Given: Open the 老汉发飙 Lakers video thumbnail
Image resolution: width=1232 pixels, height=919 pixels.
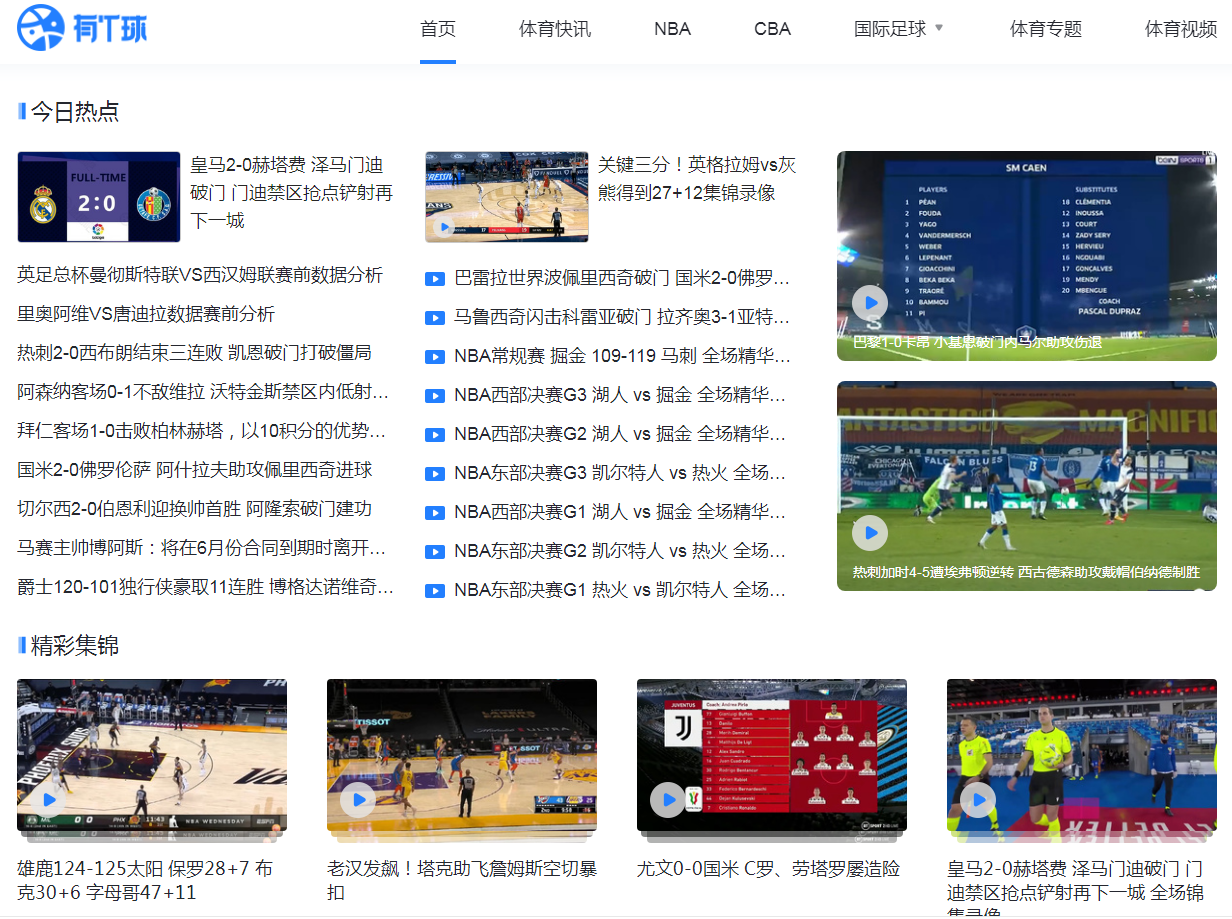Looking at the screenshot, I should coord(462,755).
